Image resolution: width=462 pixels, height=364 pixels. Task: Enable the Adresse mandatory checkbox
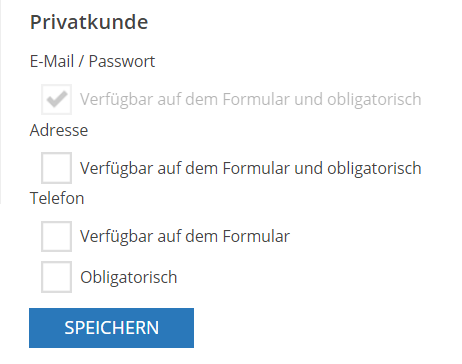[56, 168]
